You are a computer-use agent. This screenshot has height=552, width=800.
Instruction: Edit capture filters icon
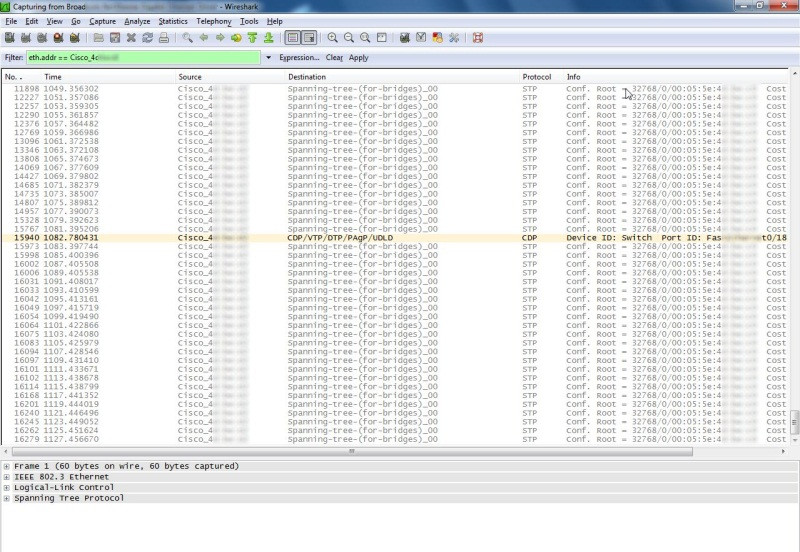pyautogui.click(x=405, y=38)
